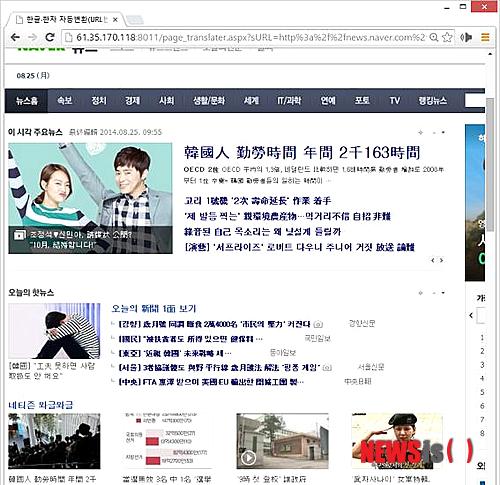The height and width of the screenshot is (485, 500).
Task: Show previous headlines with left arrow
Action: point(433,260)
